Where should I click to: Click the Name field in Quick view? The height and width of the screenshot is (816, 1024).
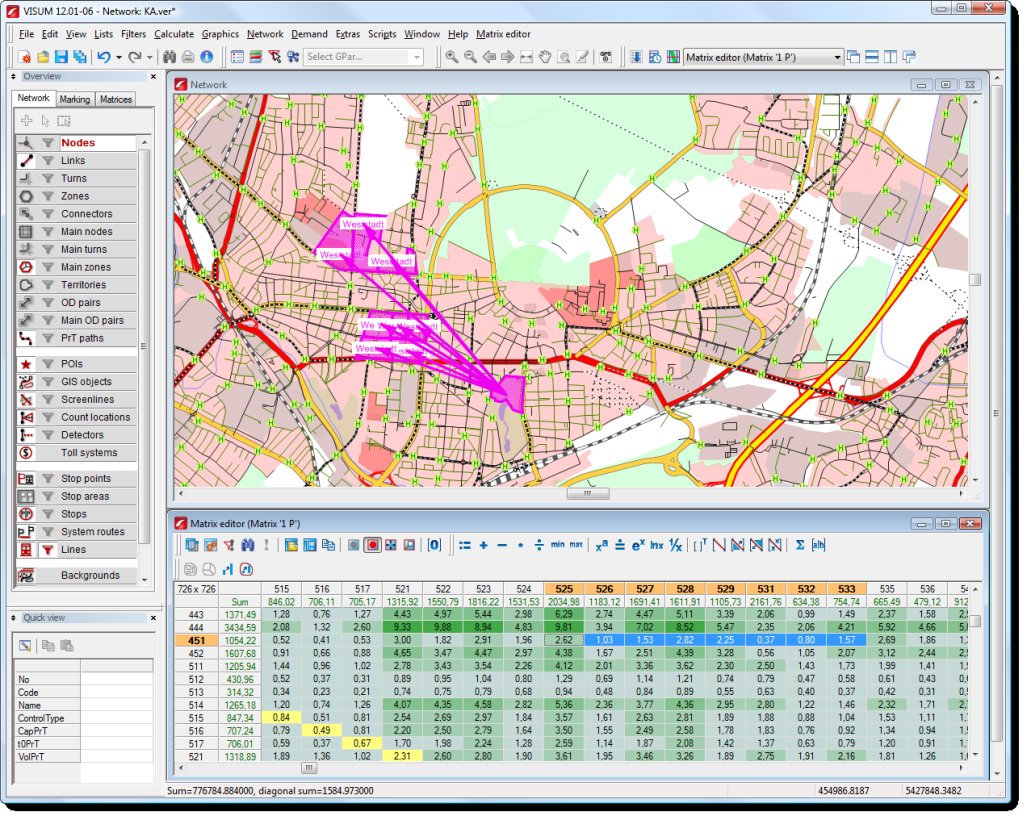116,705
